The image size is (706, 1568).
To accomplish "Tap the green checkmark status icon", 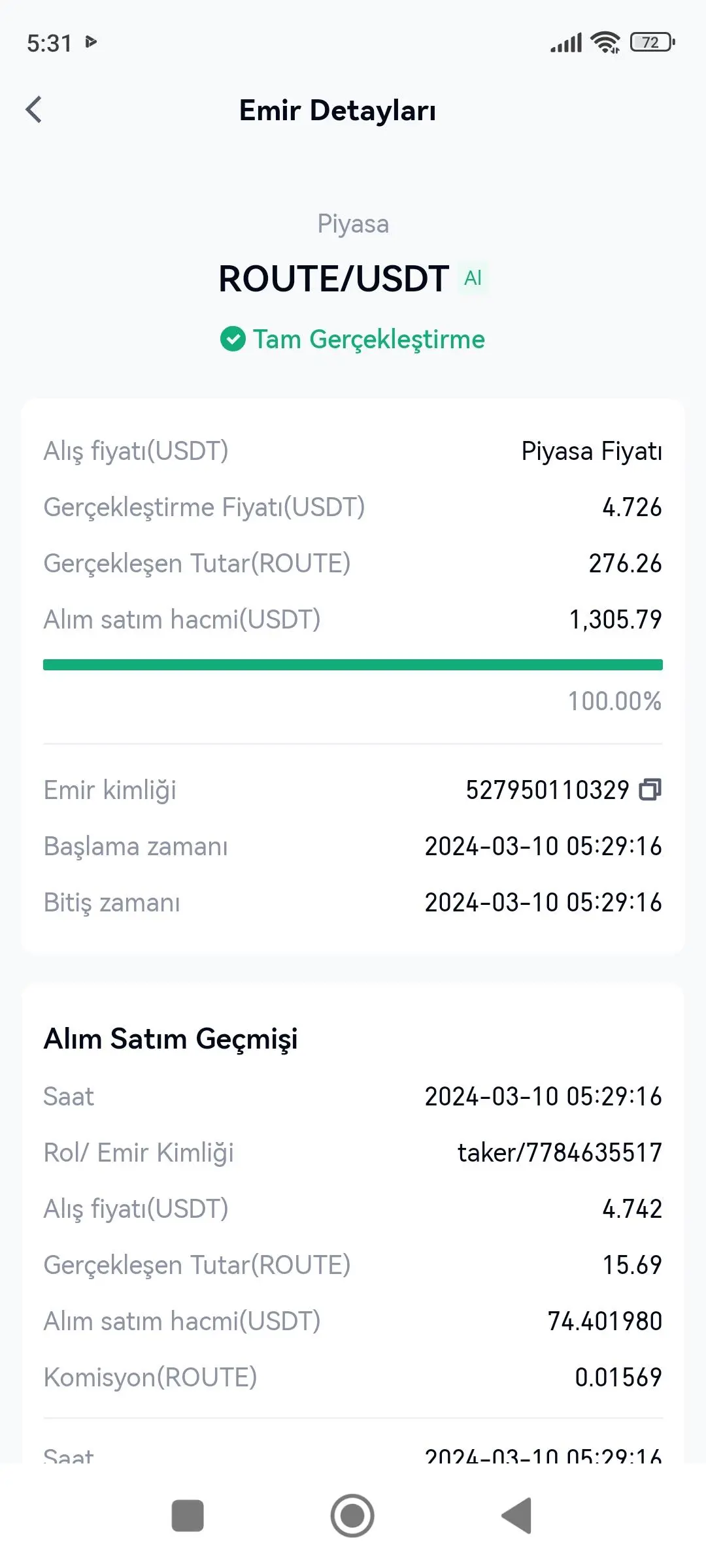I will pos(233,339).
